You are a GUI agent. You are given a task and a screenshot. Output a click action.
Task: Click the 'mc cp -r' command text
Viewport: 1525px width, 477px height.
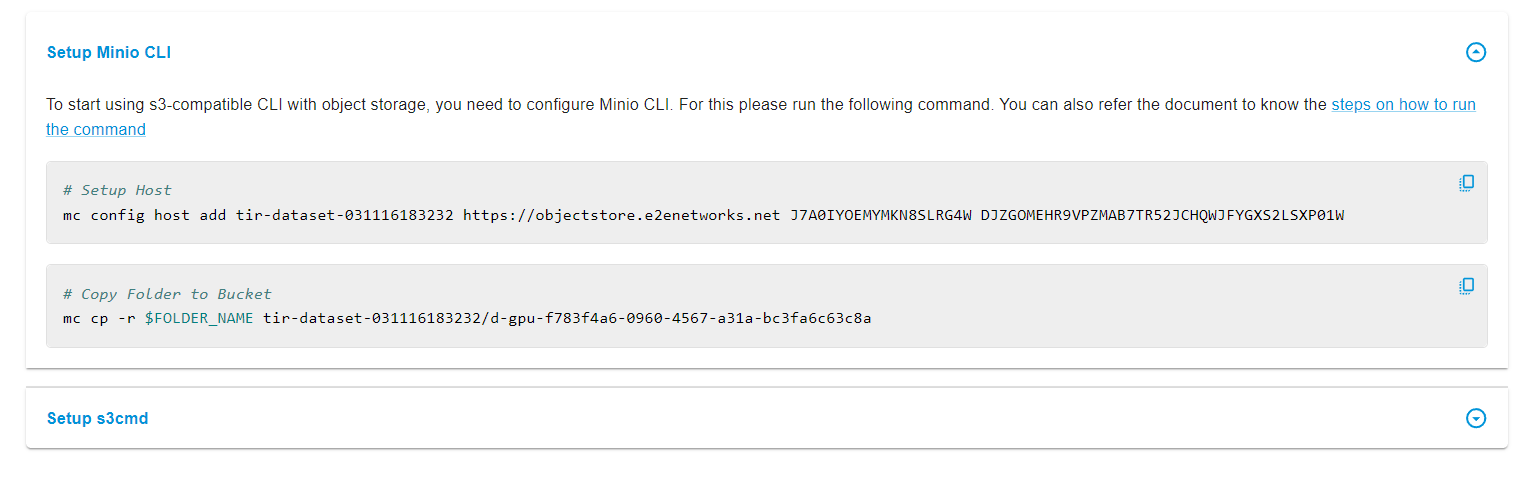[x=99, y=319]
